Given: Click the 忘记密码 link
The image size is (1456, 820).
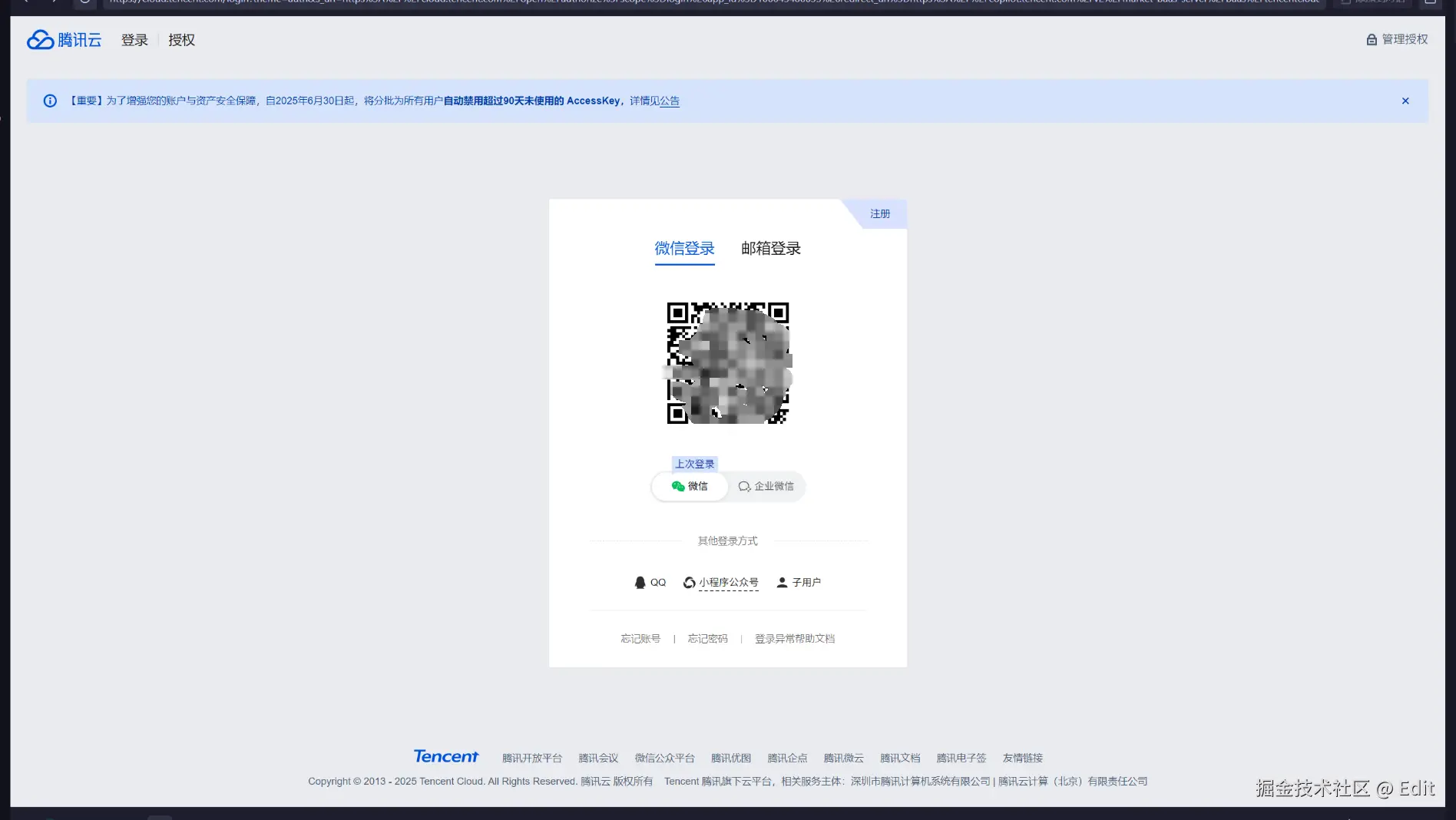Looking at the screenshot, I should click(x=707, y=638).
